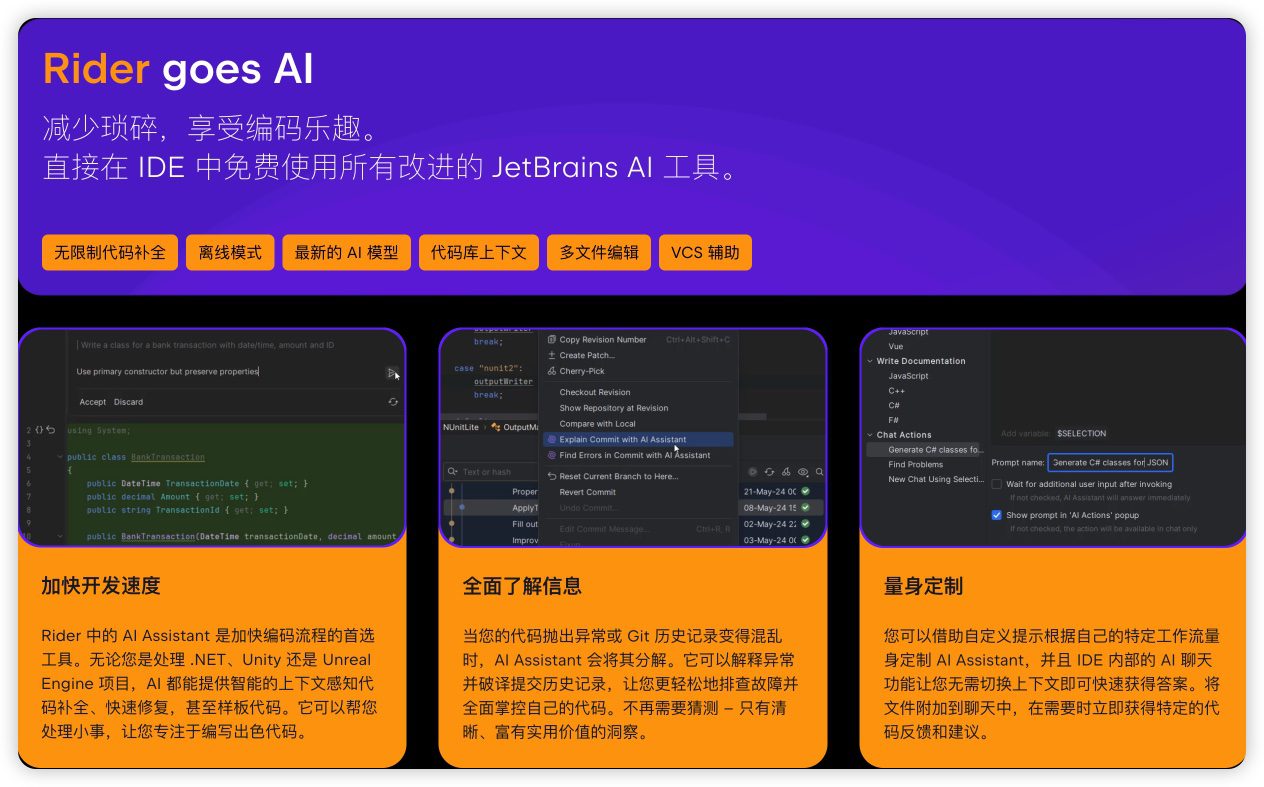Select 'Find Problems' in Chat Actions tree

(x=915, y=464)
